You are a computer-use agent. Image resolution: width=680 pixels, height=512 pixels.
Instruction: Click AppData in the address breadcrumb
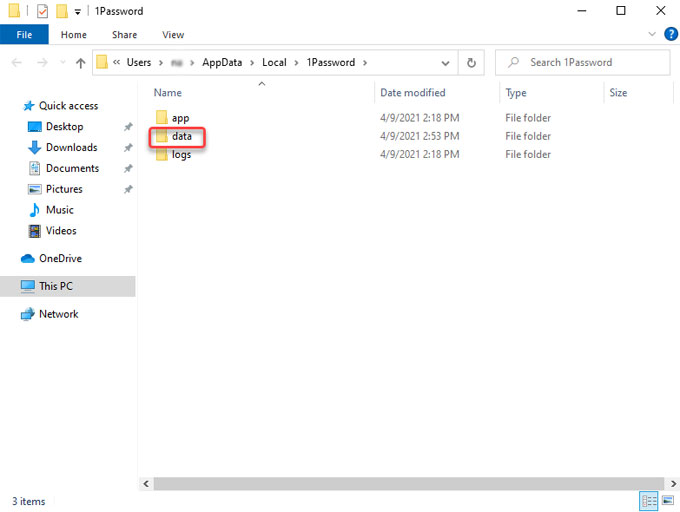click(222, 62)
